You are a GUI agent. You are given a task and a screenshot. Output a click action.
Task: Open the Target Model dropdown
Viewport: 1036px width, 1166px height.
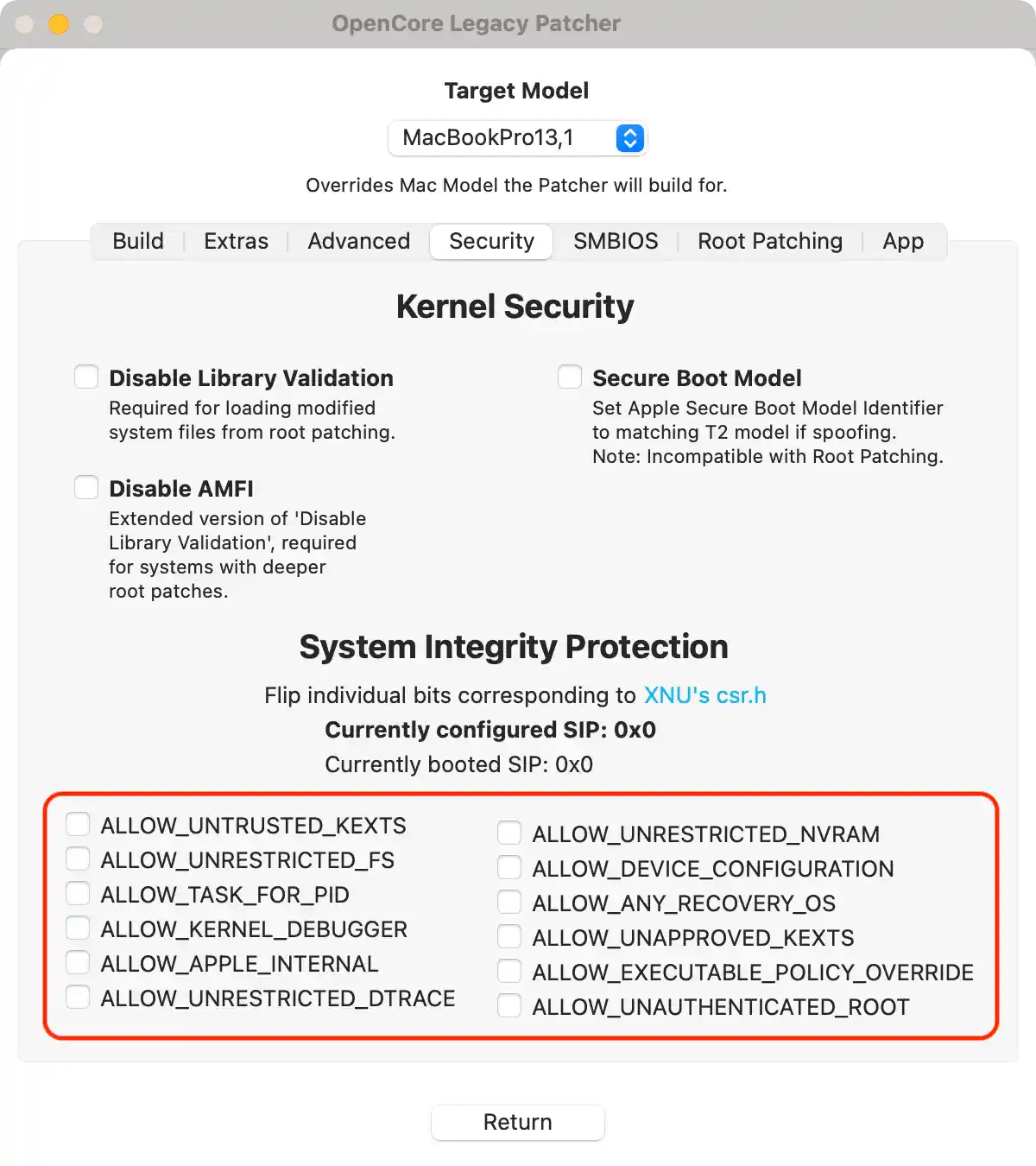(517, 138)
